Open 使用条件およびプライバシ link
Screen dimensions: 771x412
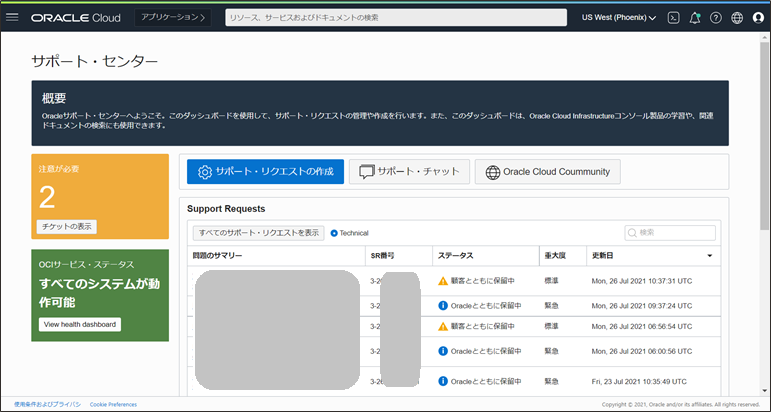click(x=47, y=405)
